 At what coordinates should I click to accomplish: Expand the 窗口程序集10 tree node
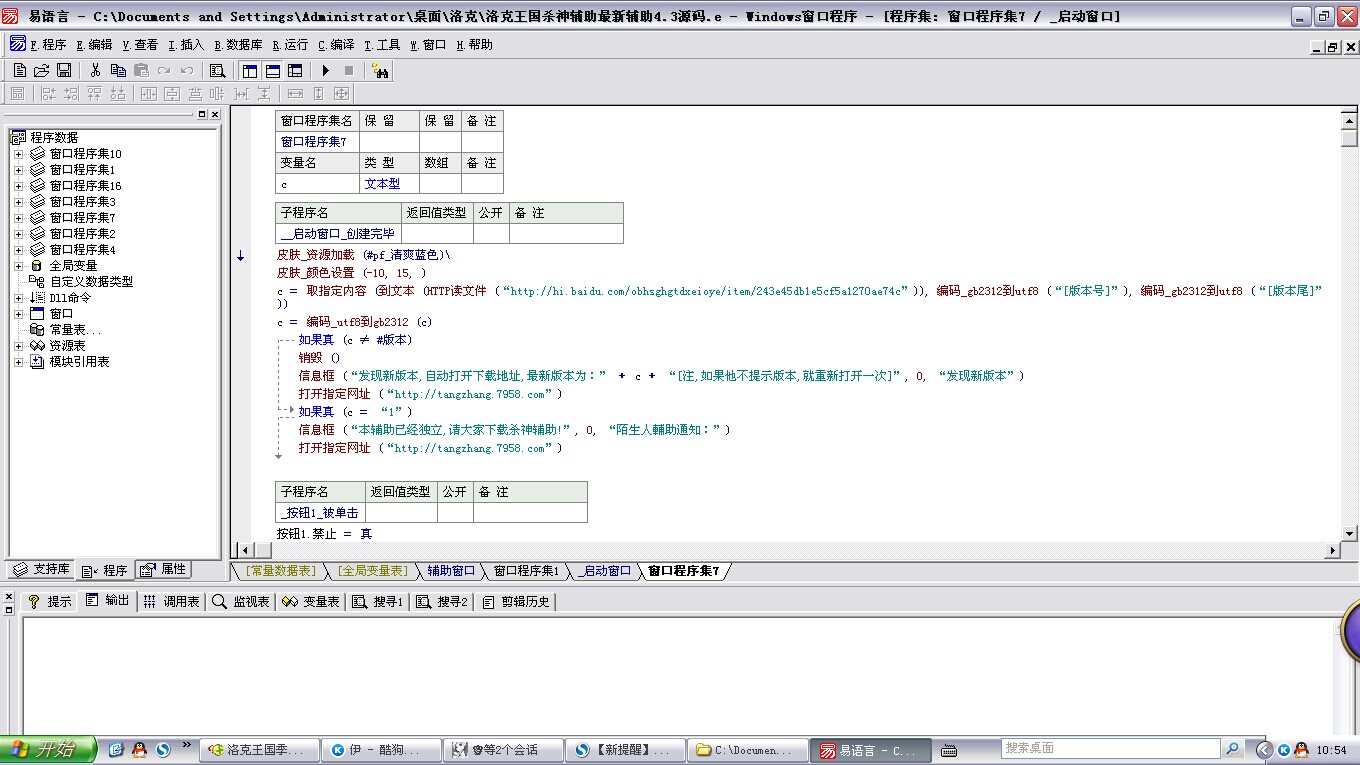pyautogui.click(x=18, y=154)
